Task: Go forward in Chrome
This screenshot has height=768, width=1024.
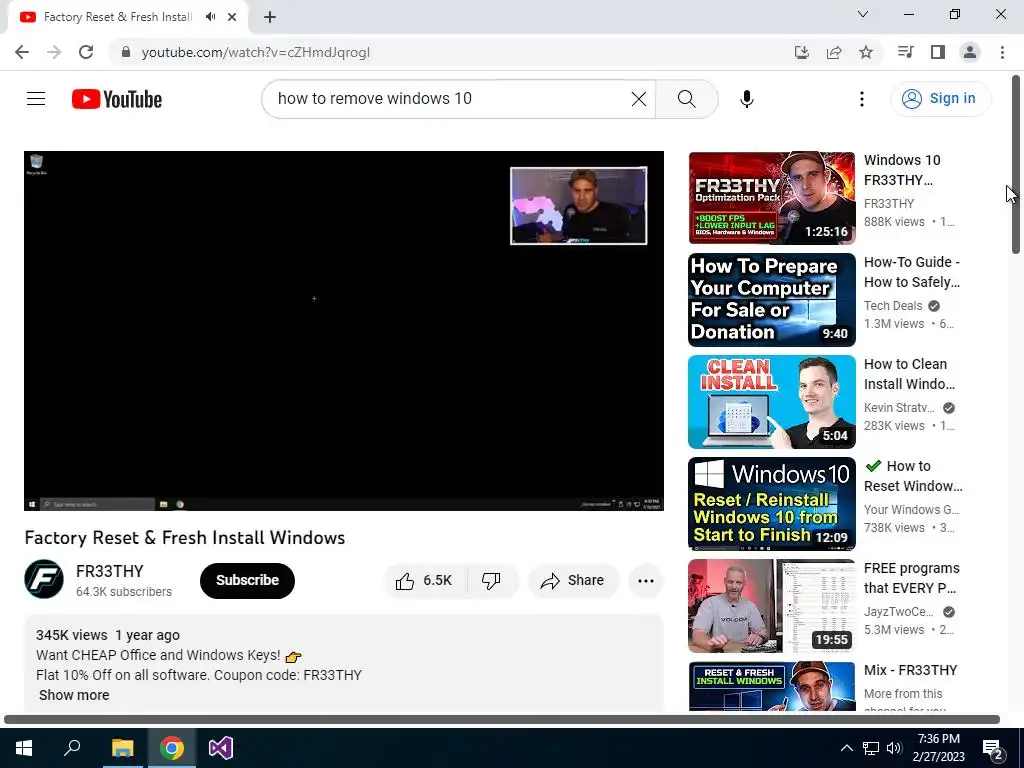Action: 54,52
